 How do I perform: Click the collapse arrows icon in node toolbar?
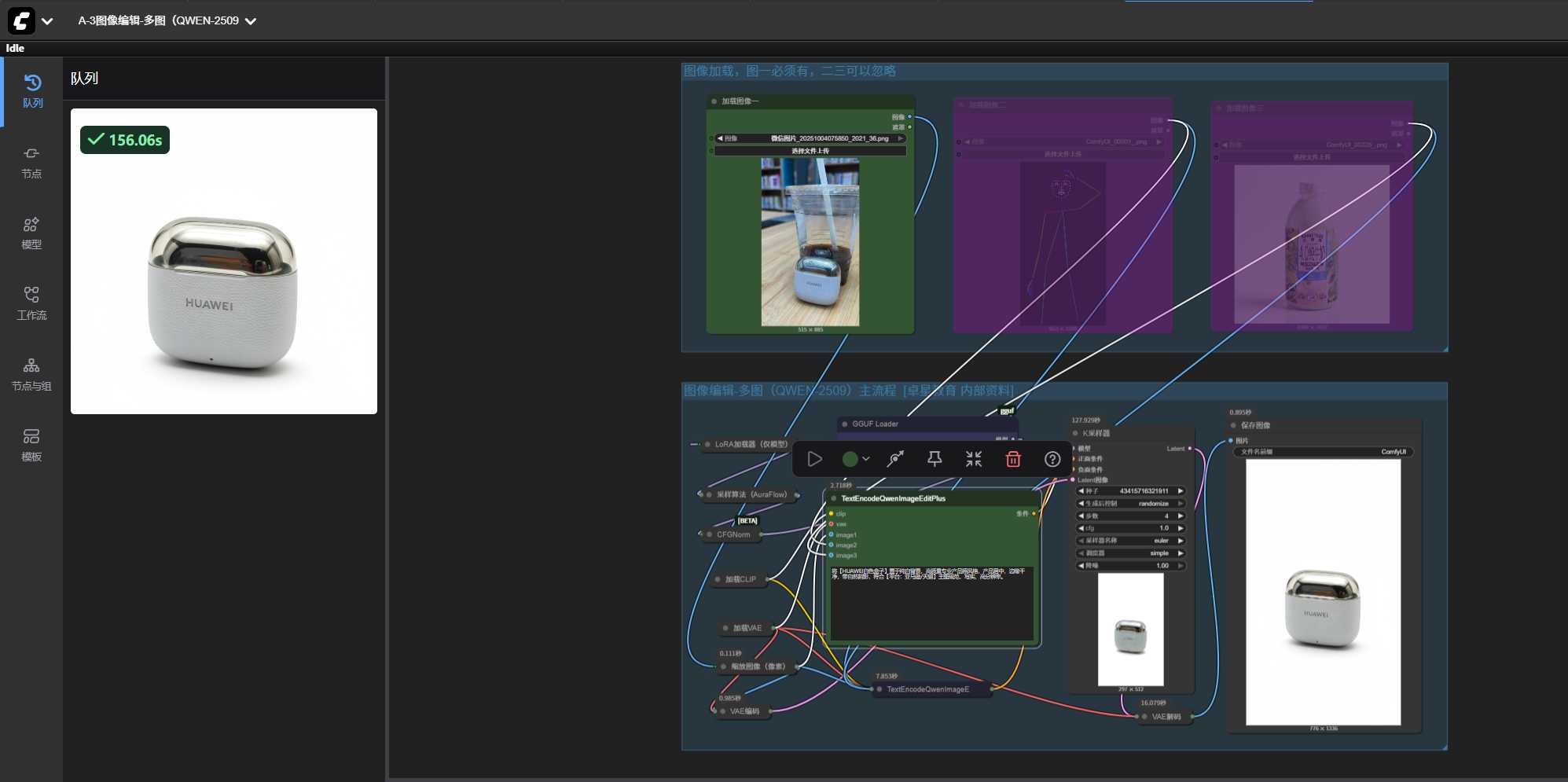[x=974, y=459]
